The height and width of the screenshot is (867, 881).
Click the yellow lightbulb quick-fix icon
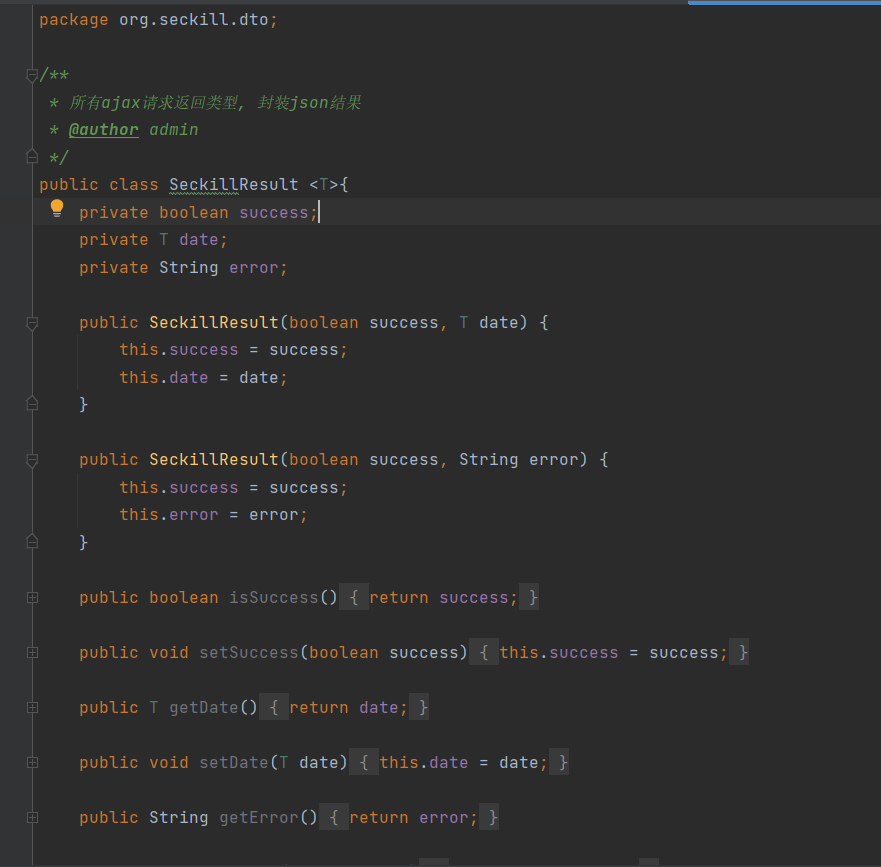[57, 208]
